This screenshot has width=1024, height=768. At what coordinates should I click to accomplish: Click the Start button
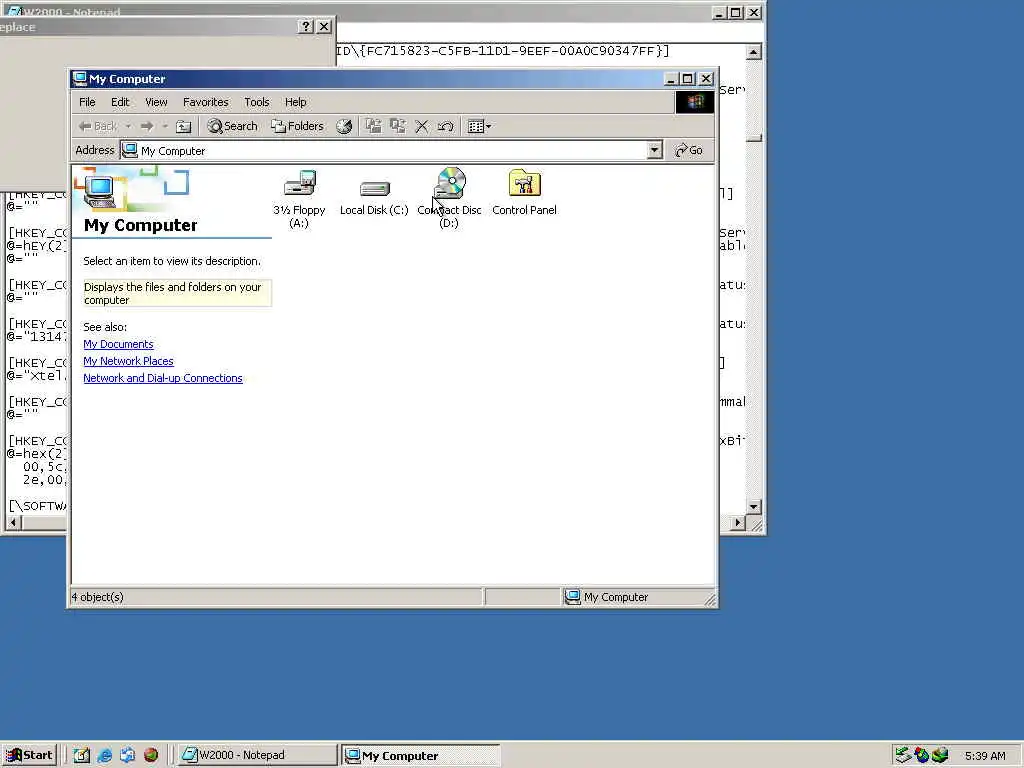tap(30, 755)
